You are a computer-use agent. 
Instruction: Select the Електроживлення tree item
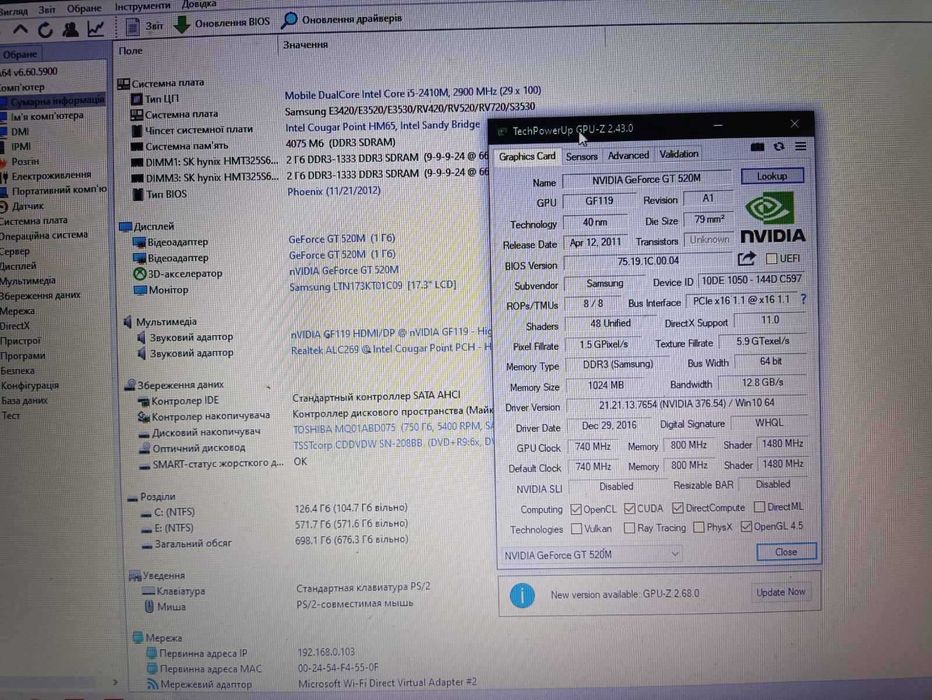pos(51,175)
